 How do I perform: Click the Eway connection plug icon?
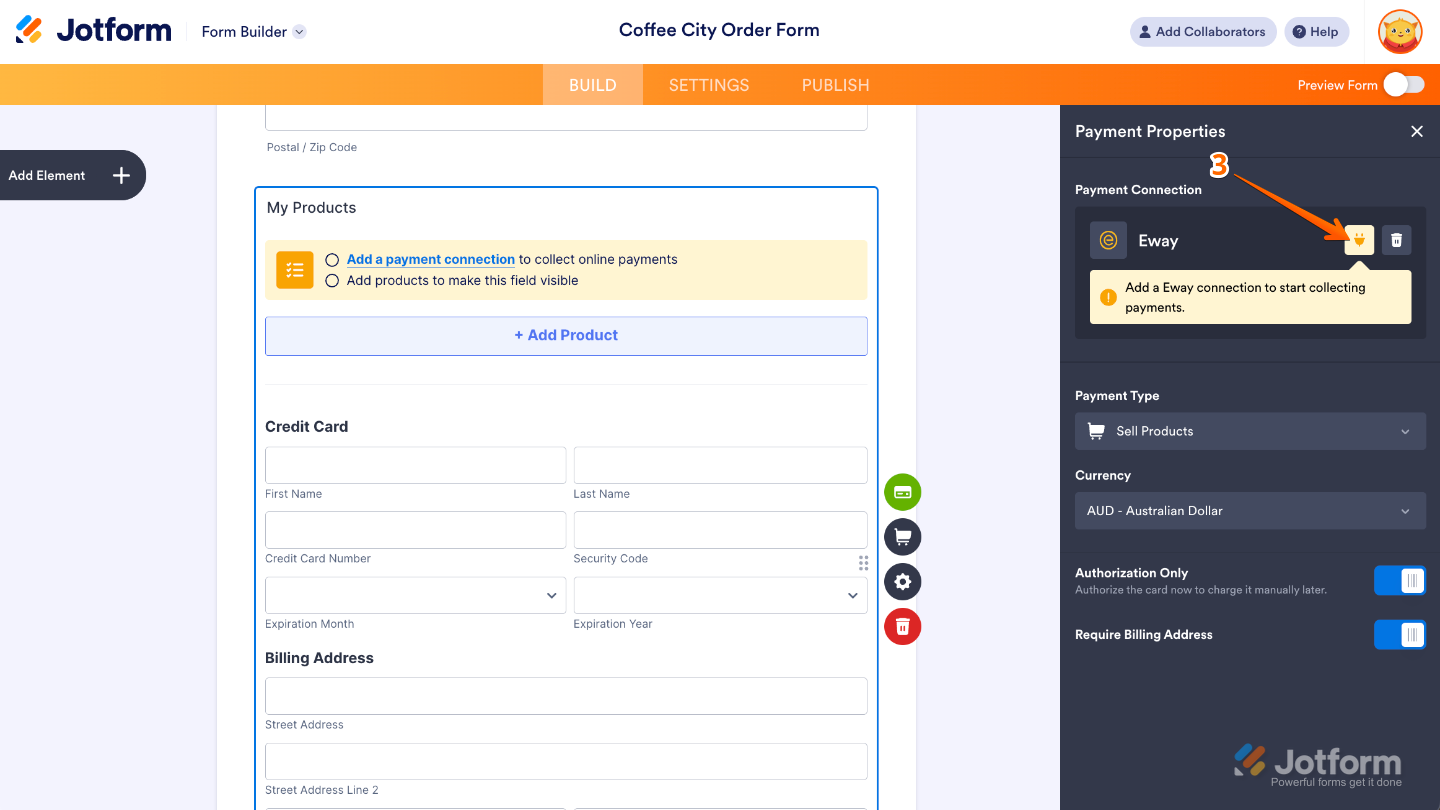(1359, 240)
